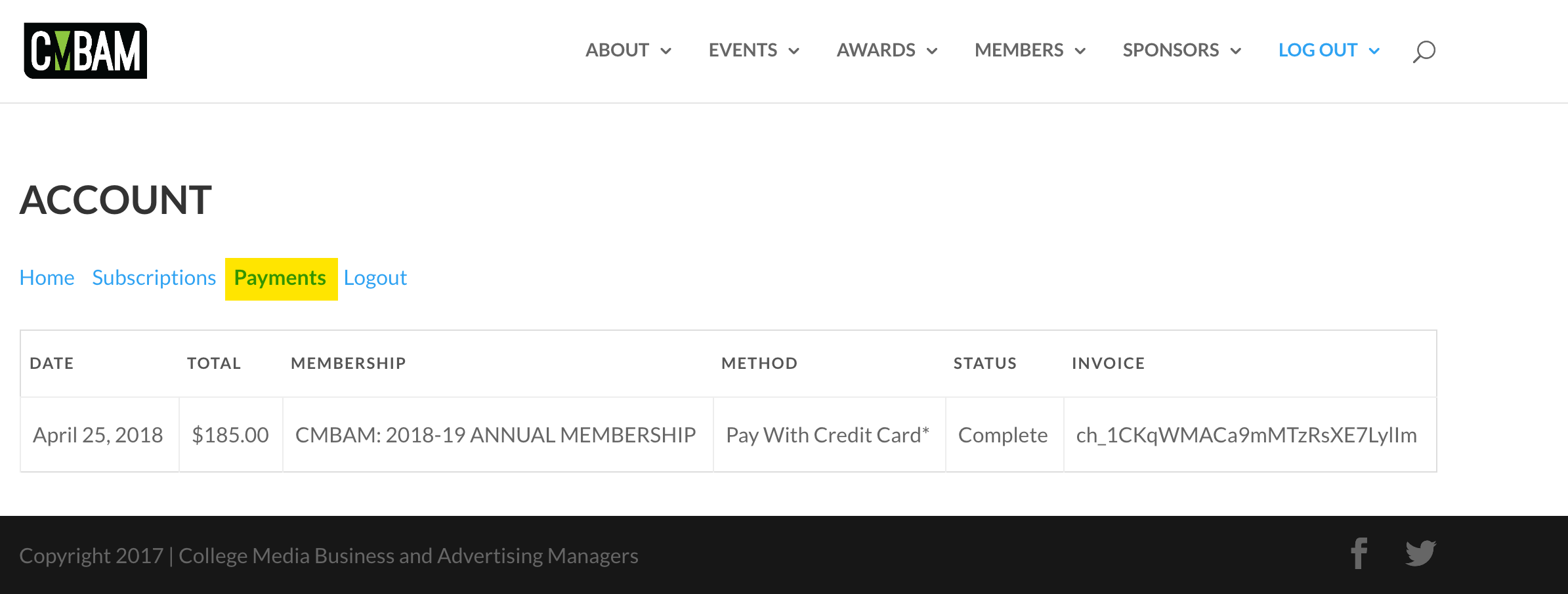Expand the Sponsors dropdown chevron
The image size is (1568, 594).
tap(1235, 51)
